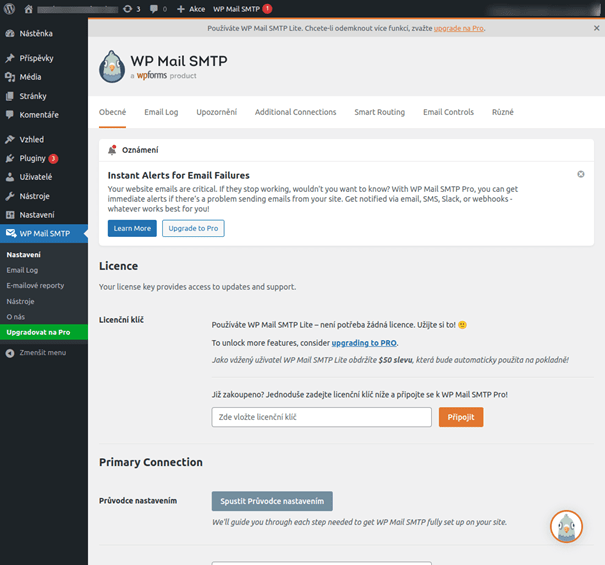Click the 'Instant Alerts for Email Failures' heading
The width and height of the screenshot is (605, 565).
click(x=179, y=176)
